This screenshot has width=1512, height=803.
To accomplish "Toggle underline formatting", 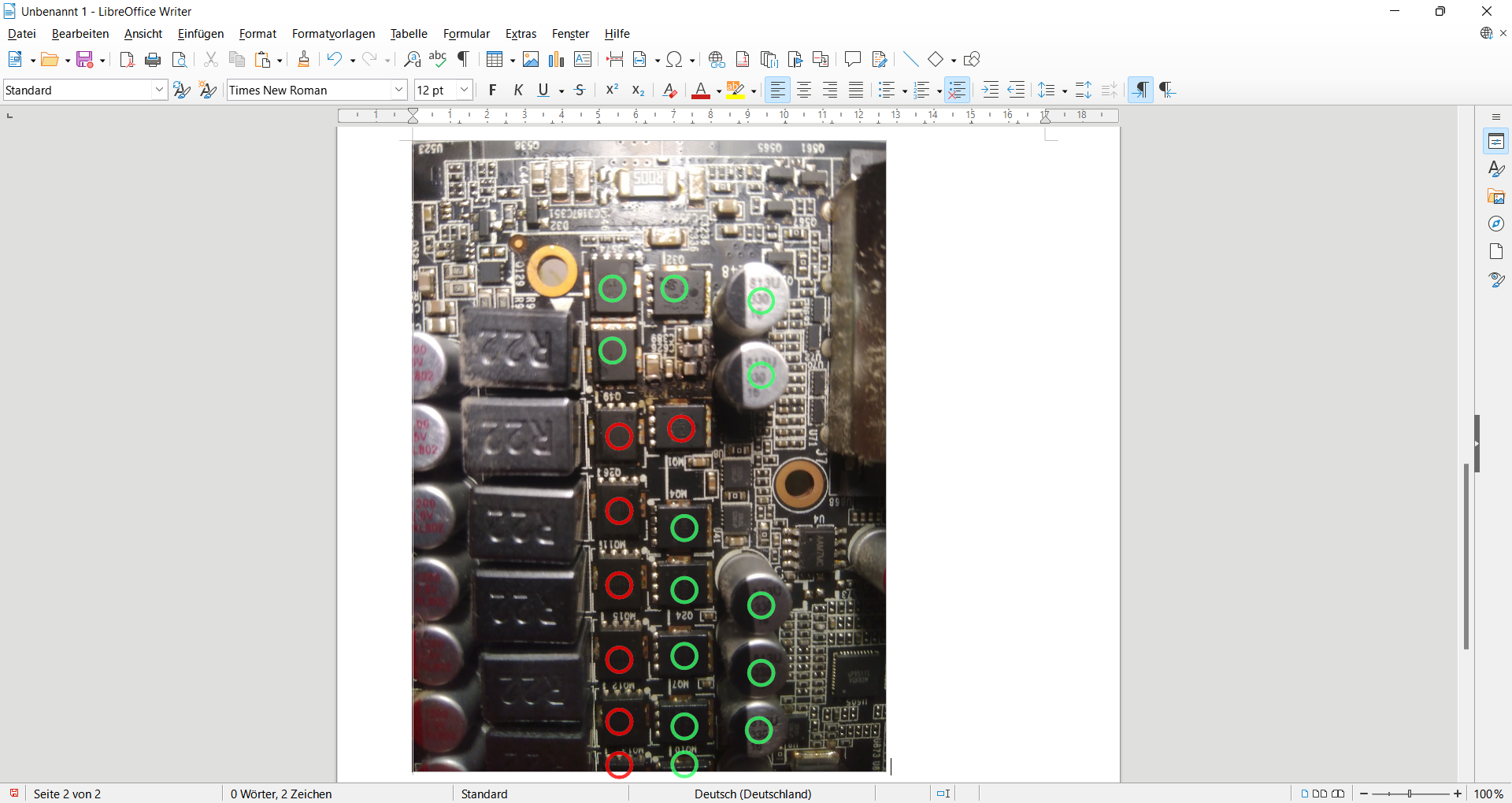I will pos(543,90).
